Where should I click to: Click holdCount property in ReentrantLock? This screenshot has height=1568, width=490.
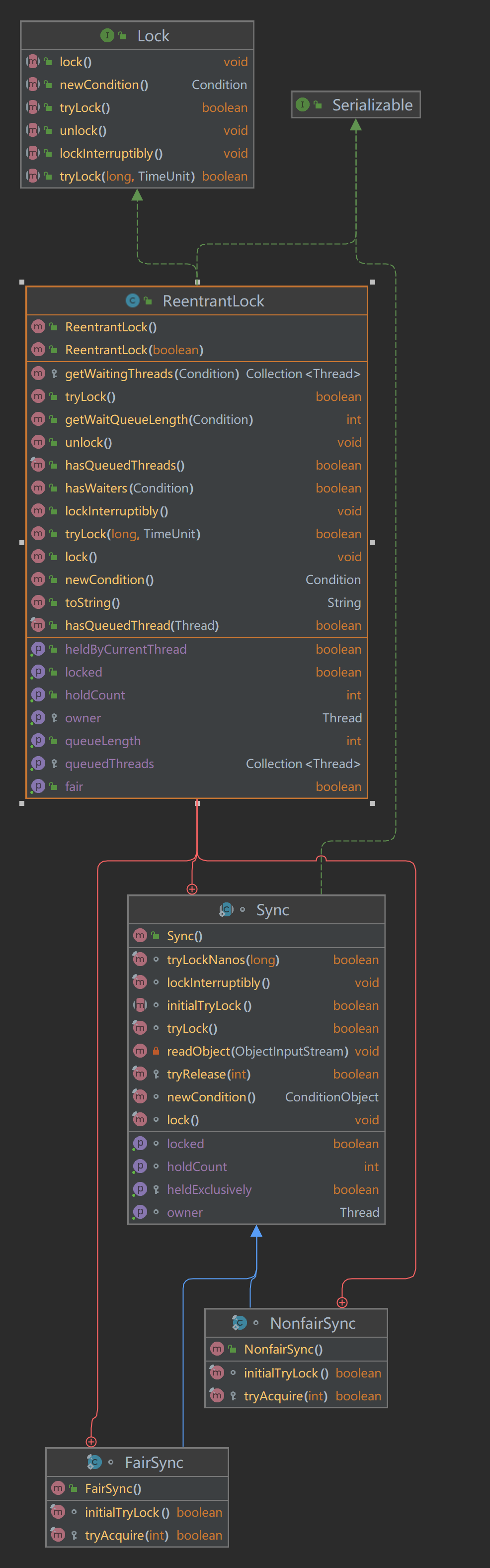[x=95, y=695]
